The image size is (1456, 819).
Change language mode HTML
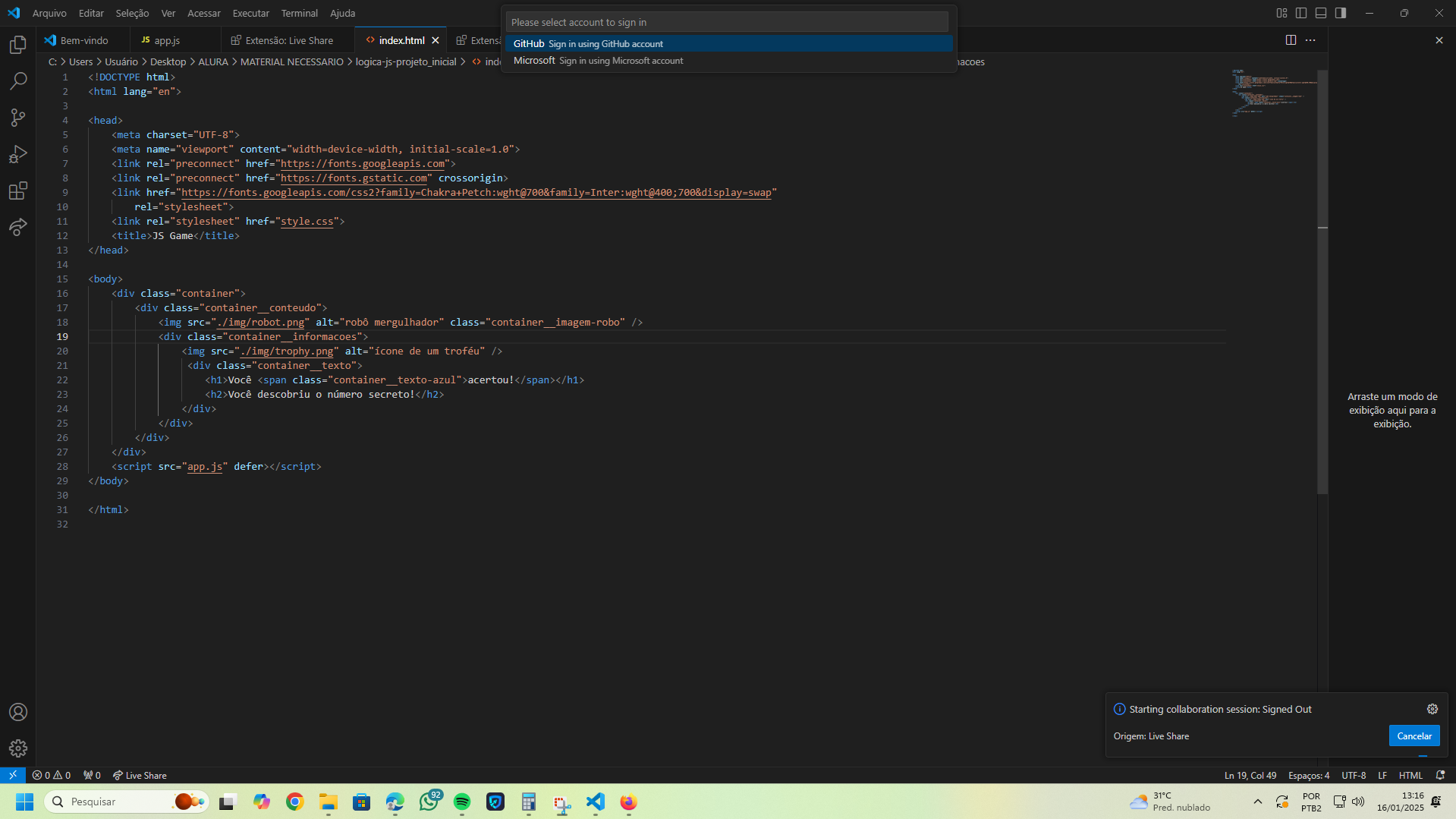tap(1410, 775)
